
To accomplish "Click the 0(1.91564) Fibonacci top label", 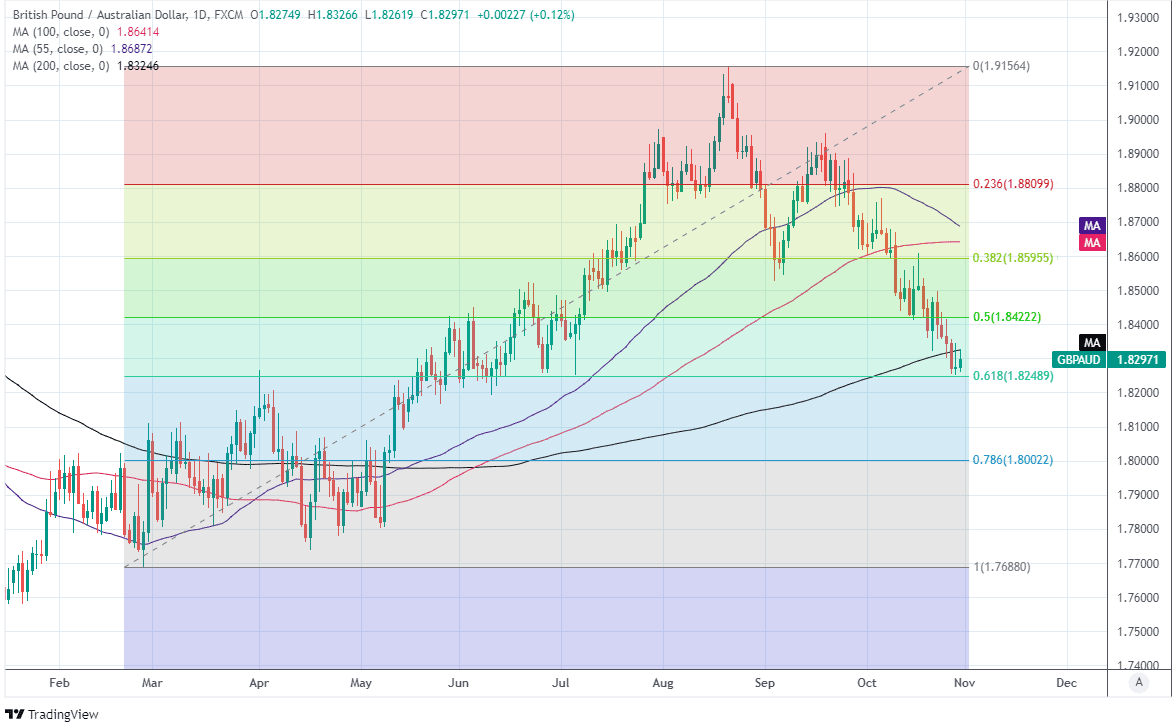I will tap(1001, 66).
